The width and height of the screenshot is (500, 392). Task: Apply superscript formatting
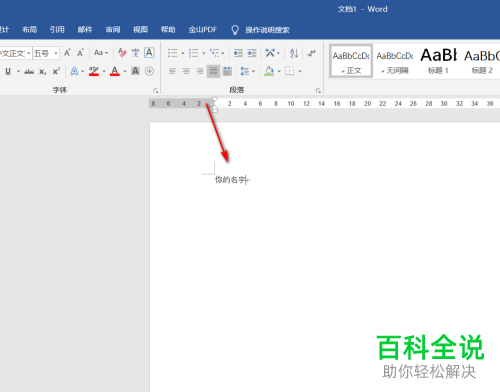(56, 71)
